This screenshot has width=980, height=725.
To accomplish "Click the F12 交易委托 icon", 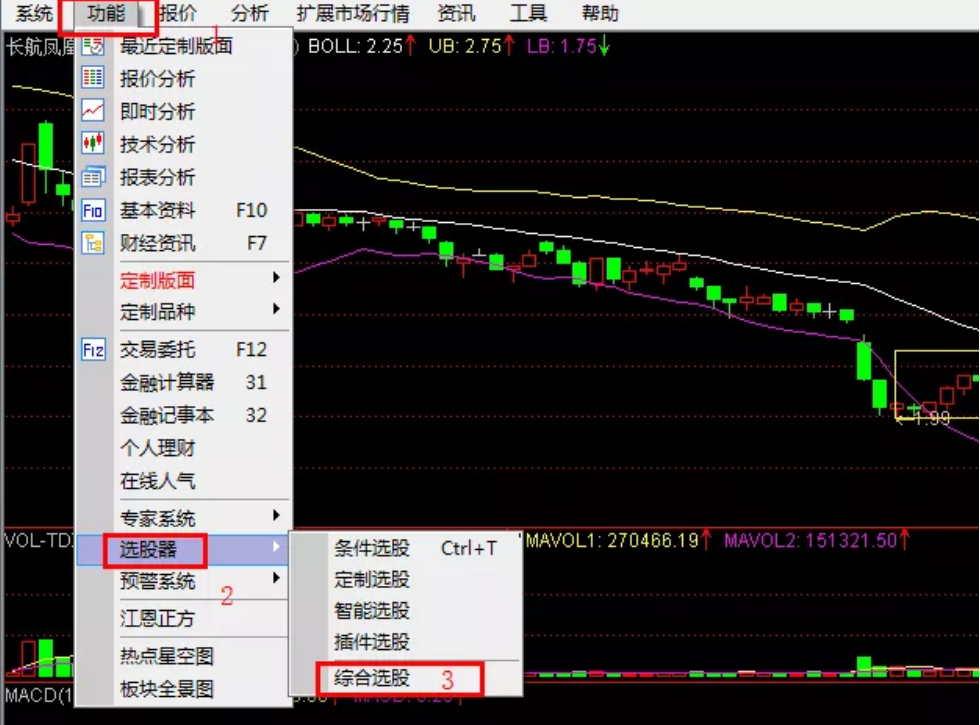I will pos(93,349).
